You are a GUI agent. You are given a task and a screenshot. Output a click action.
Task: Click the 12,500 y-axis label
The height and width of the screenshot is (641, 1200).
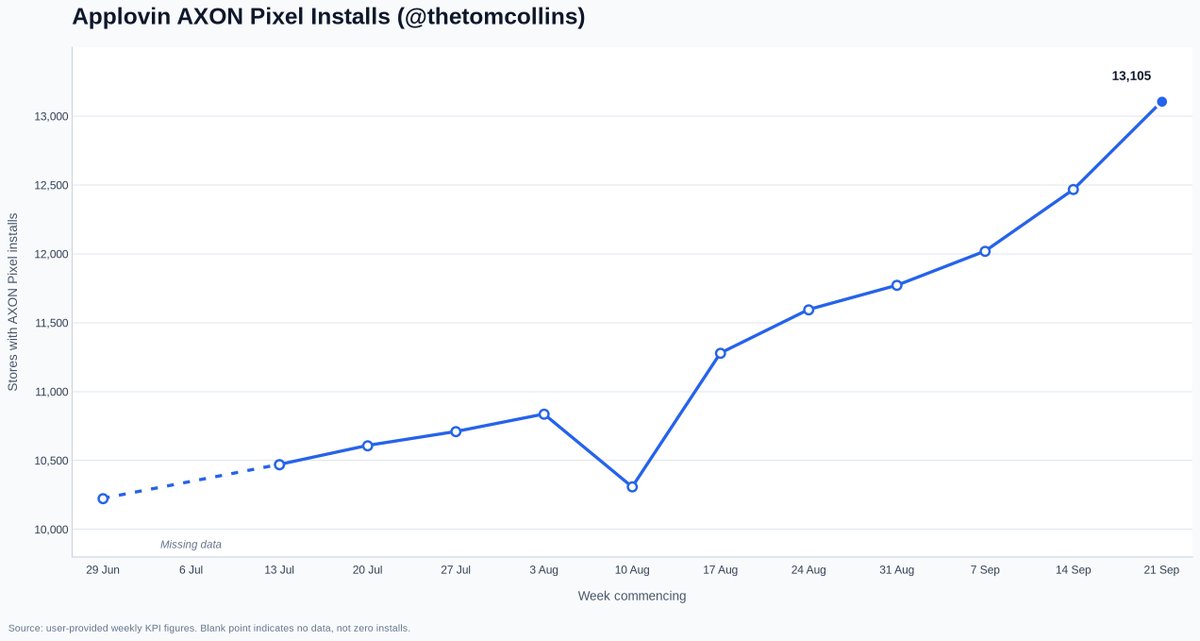(x=49, y=185)
